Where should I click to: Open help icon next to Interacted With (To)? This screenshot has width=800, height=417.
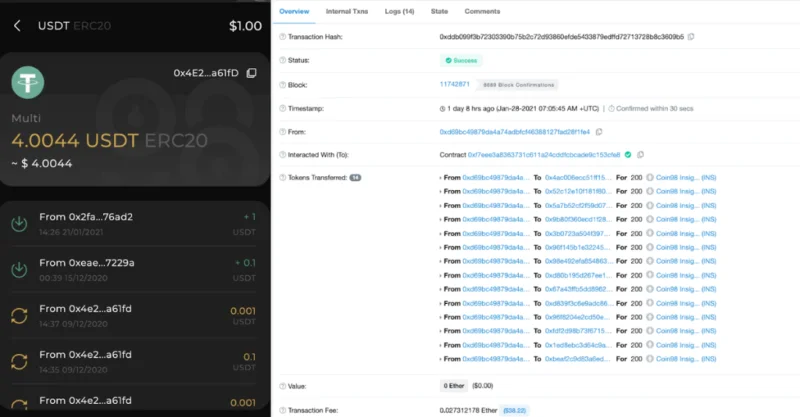(x=283, y=155)
